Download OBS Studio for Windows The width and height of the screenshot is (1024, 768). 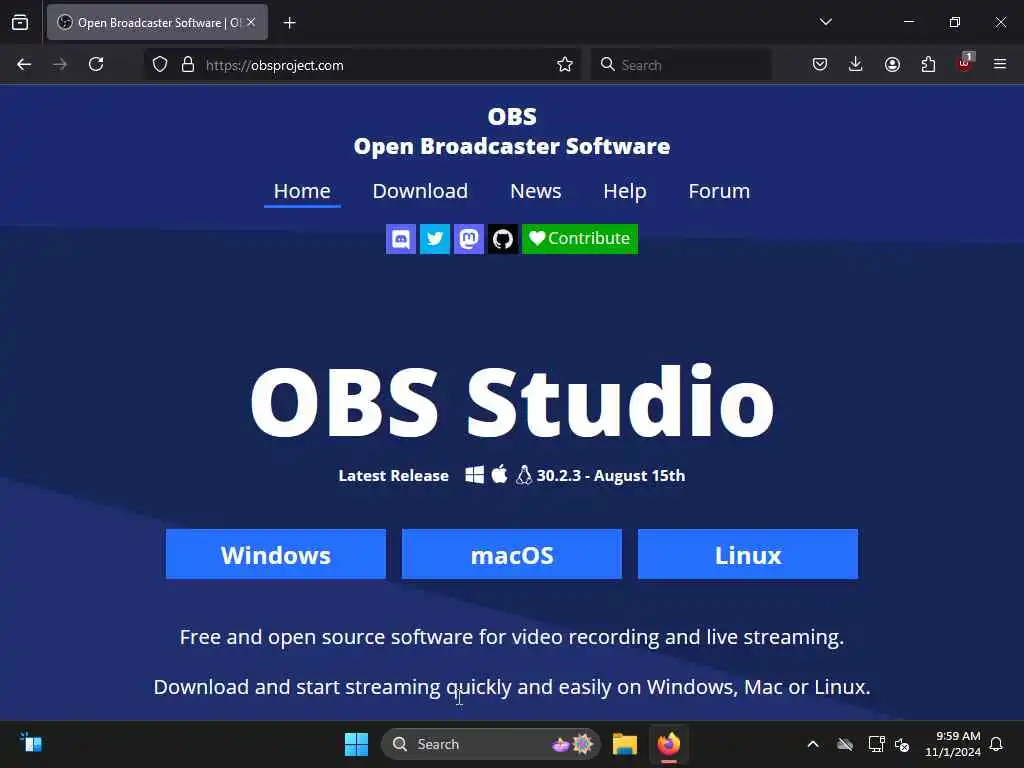point(276,554)
